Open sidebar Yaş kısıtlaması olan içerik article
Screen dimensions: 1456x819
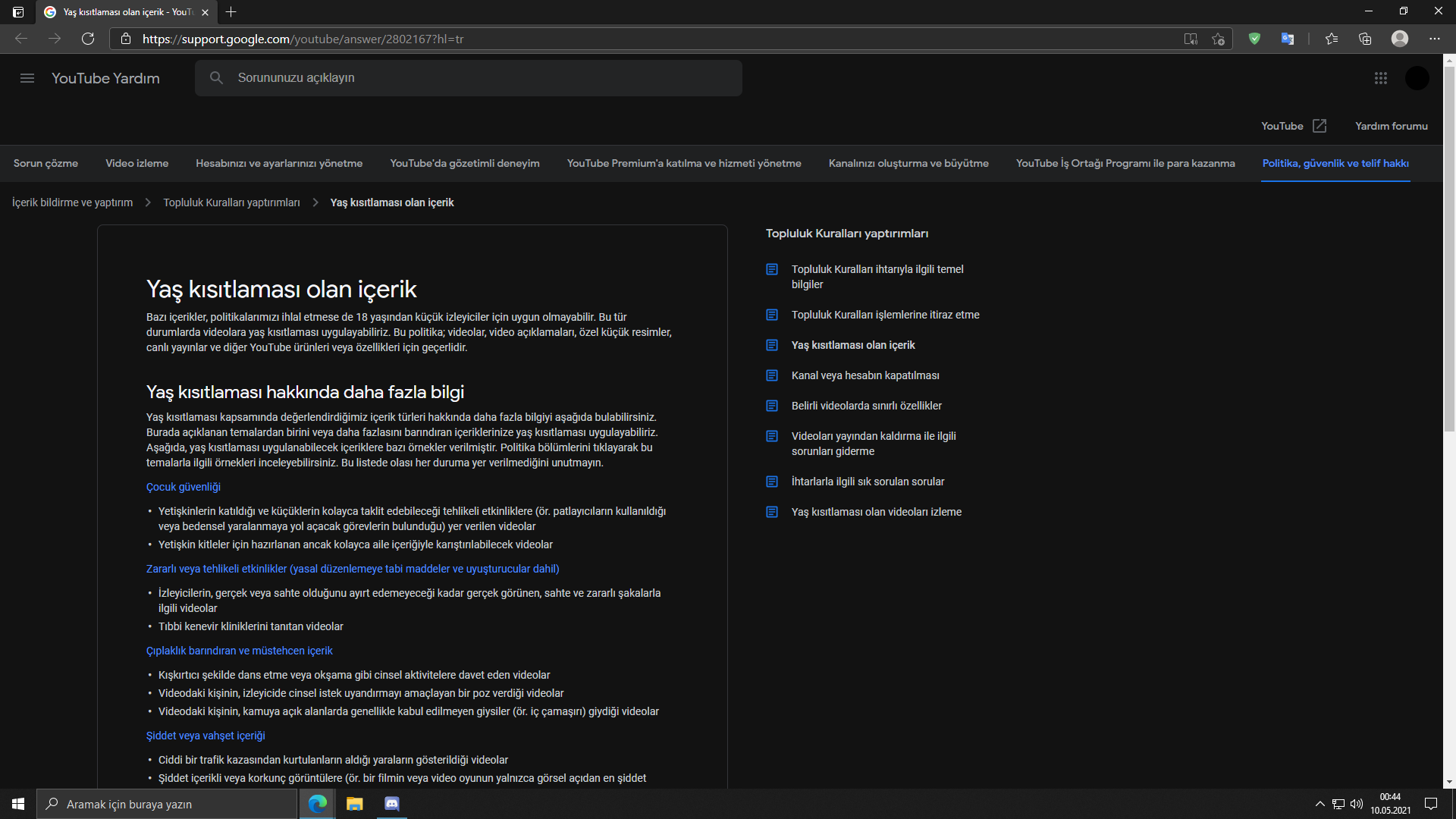pyautogui.click(x=853, y=345)
